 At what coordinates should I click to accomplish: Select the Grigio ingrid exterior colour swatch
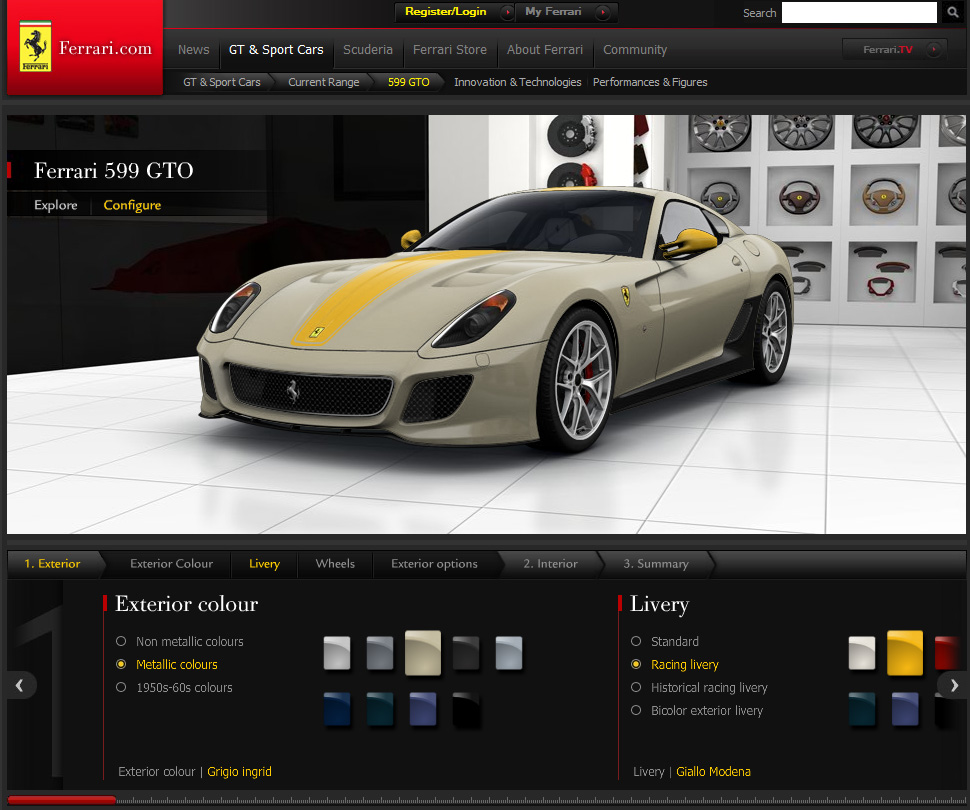point(422,652)
